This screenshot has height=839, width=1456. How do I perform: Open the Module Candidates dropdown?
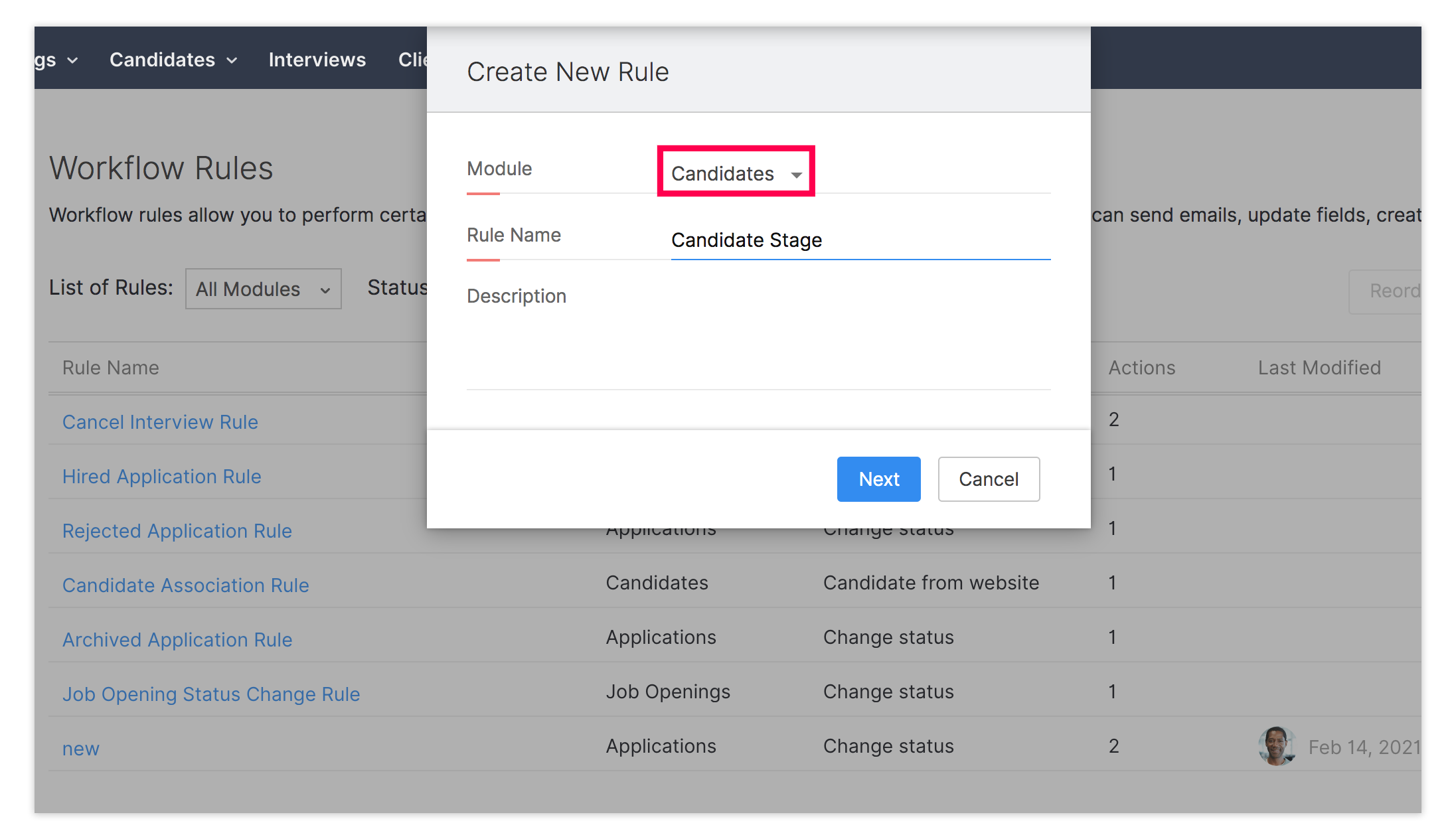735,173
